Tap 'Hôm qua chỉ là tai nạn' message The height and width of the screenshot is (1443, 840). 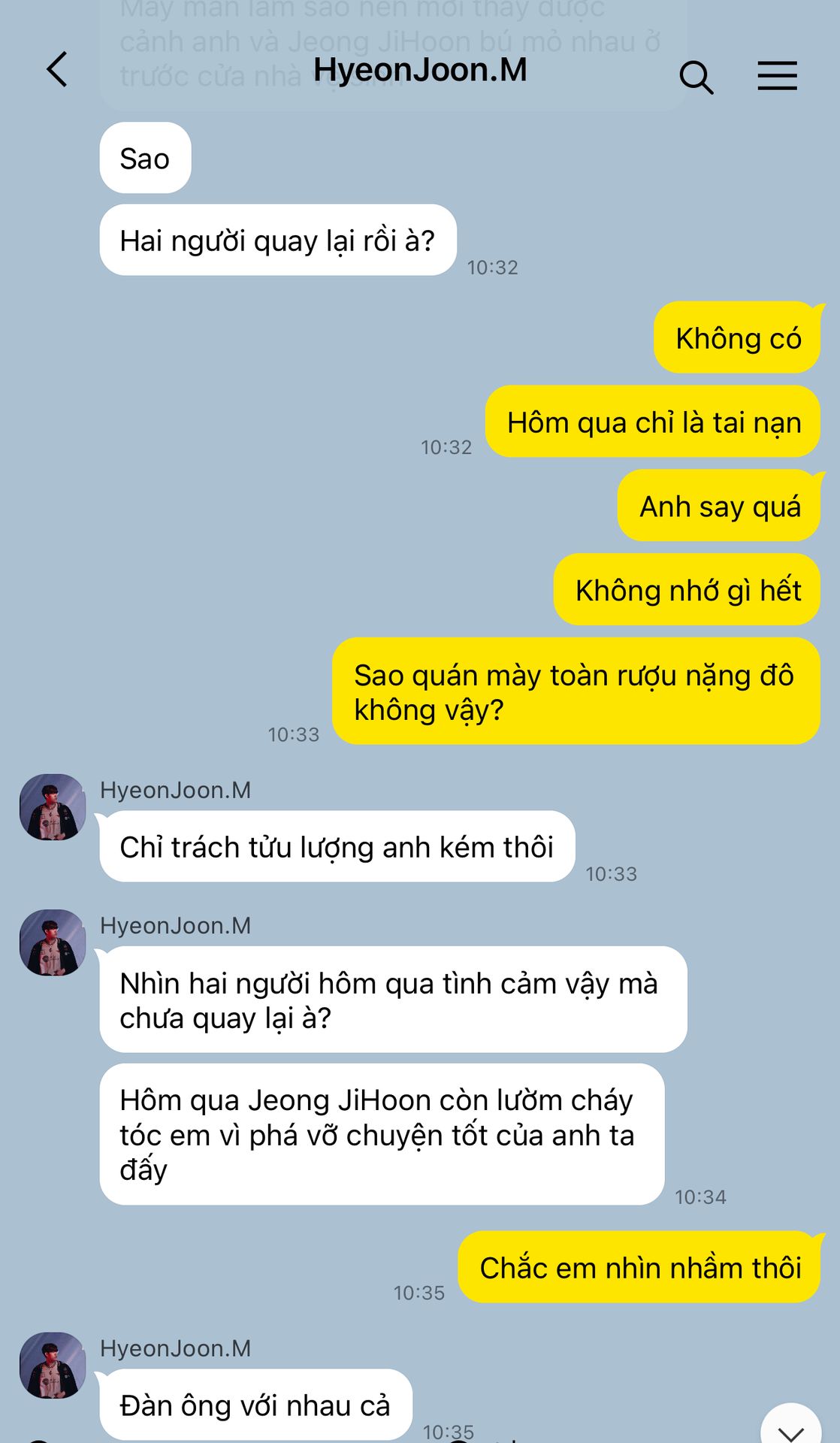tap(653, 421)
